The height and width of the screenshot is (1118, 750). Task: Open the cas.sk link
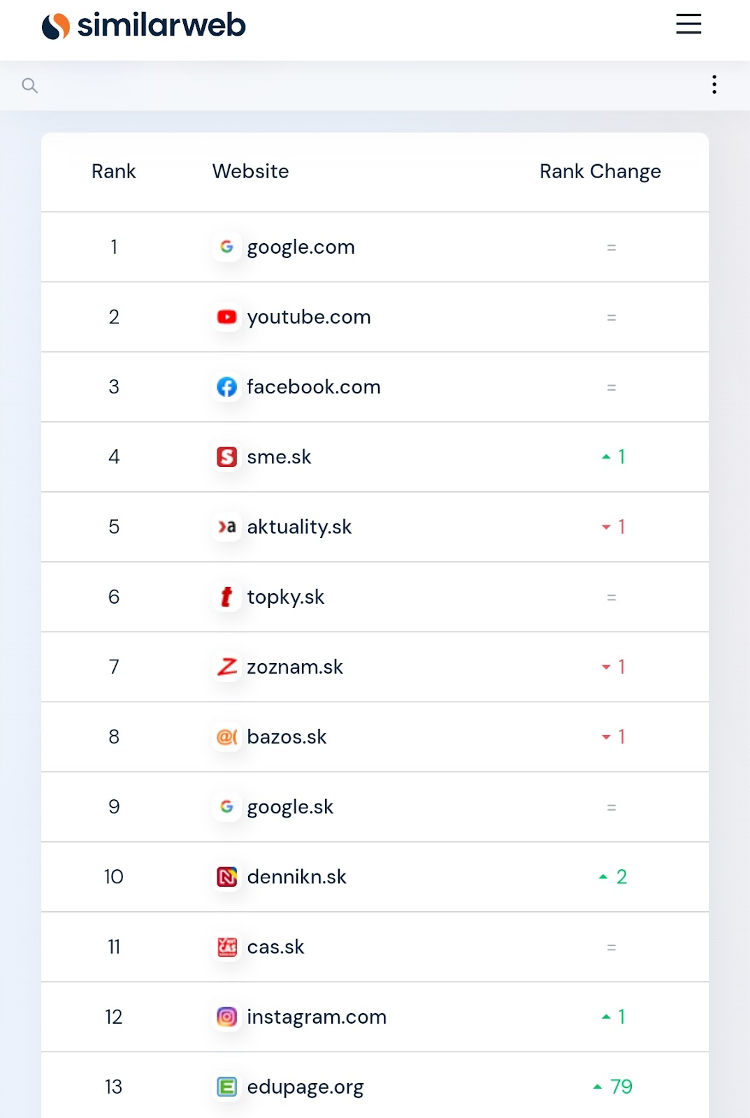275,947
